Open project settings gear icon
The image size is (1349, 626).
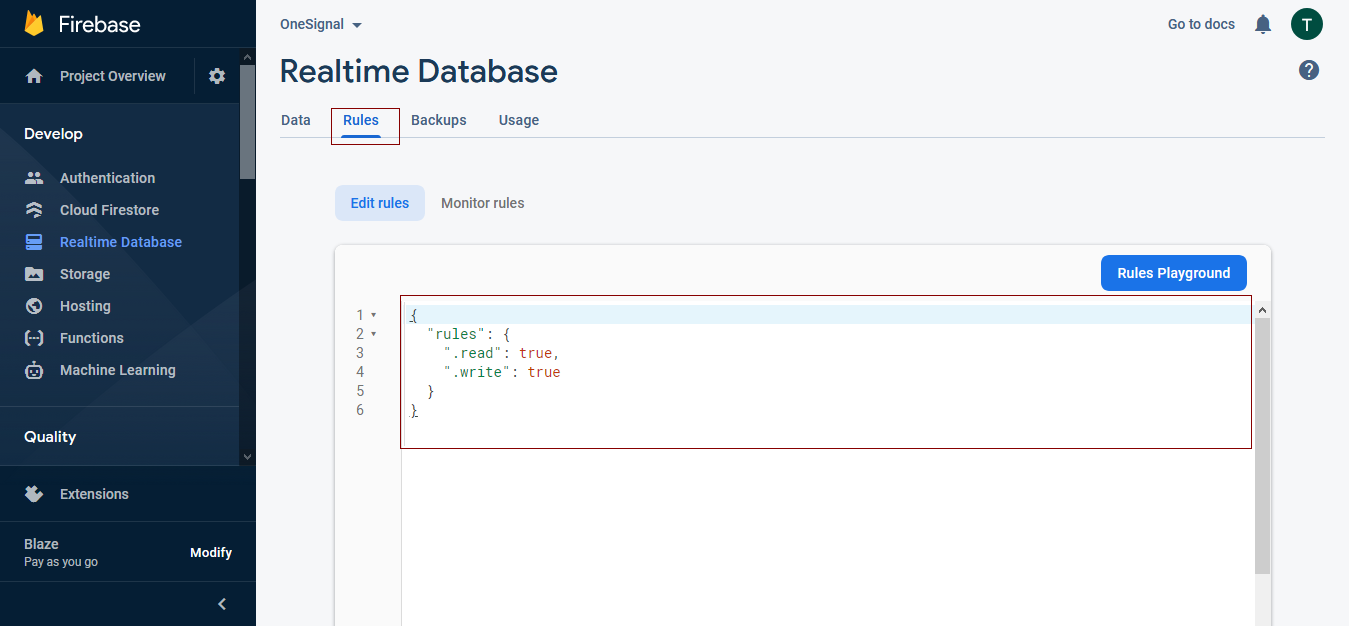pyautogui.click(x=217, y=76)
